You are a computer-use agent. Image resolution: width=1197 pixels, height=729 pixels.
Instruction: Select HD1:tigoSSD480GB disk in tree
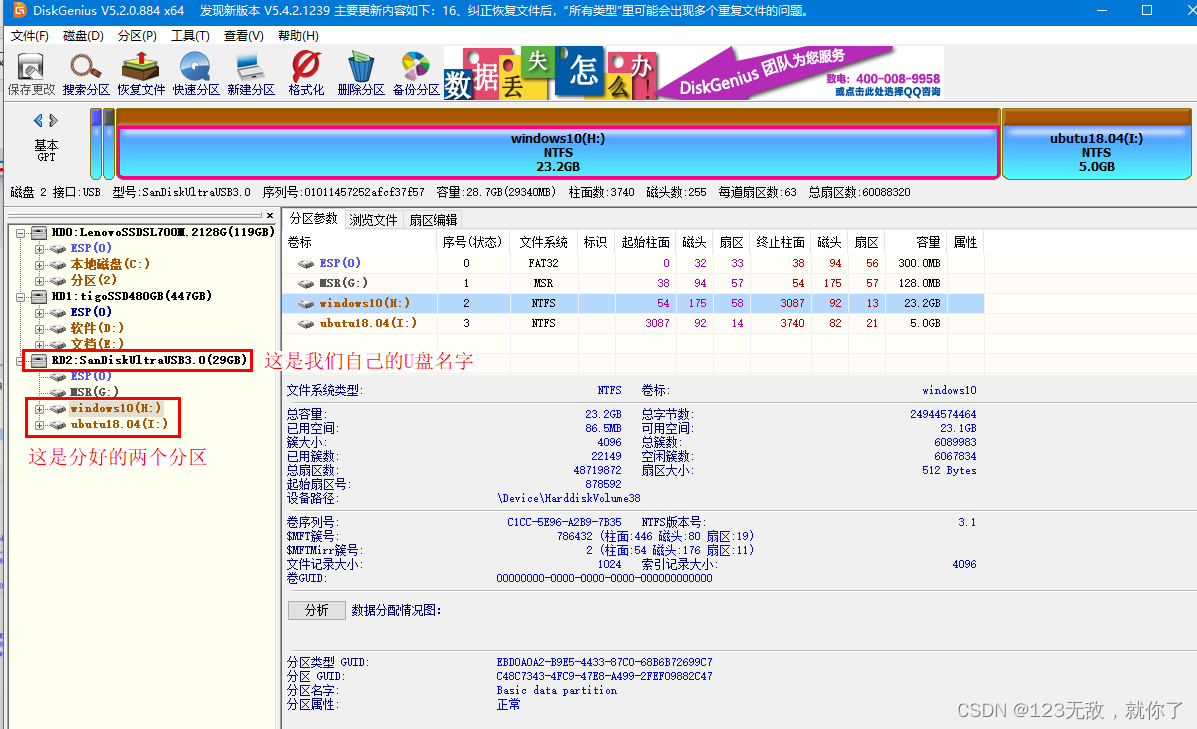131,296
